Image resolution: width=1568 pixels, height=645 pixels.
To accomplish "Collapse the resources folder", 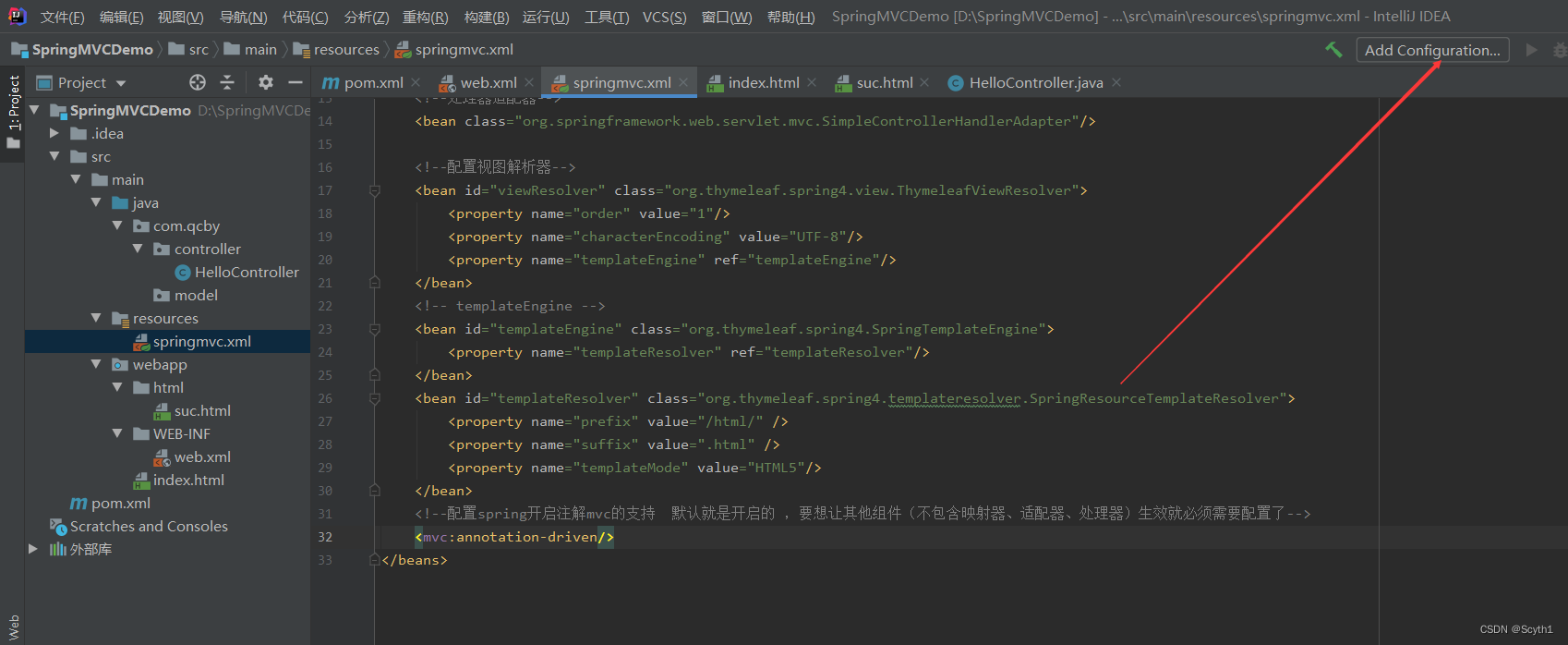I will pos(96,318).
